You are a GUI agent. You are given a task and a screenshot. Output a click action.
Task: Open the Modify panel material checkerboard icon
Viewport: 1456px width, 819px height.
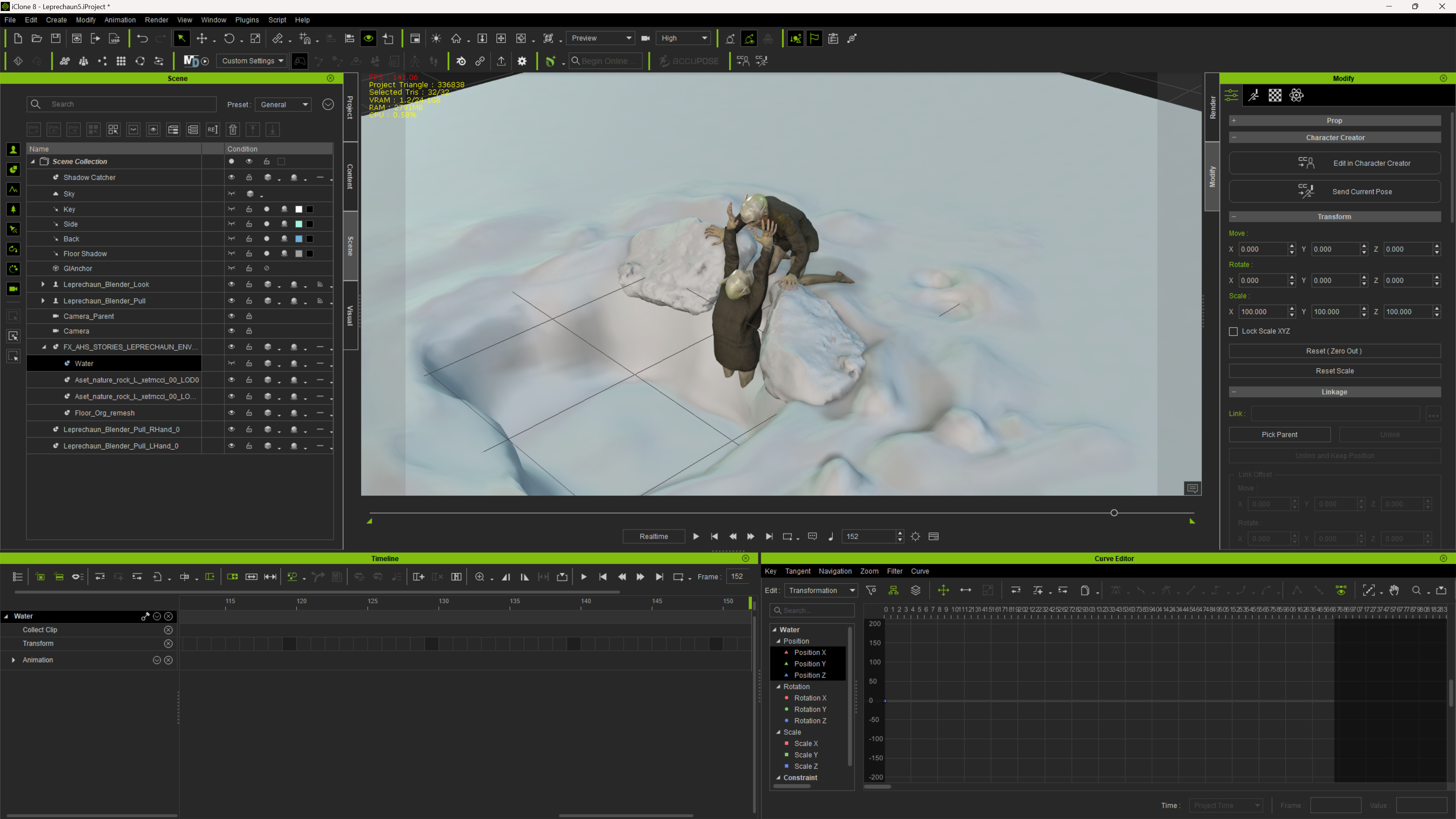tap(1275, 95)
